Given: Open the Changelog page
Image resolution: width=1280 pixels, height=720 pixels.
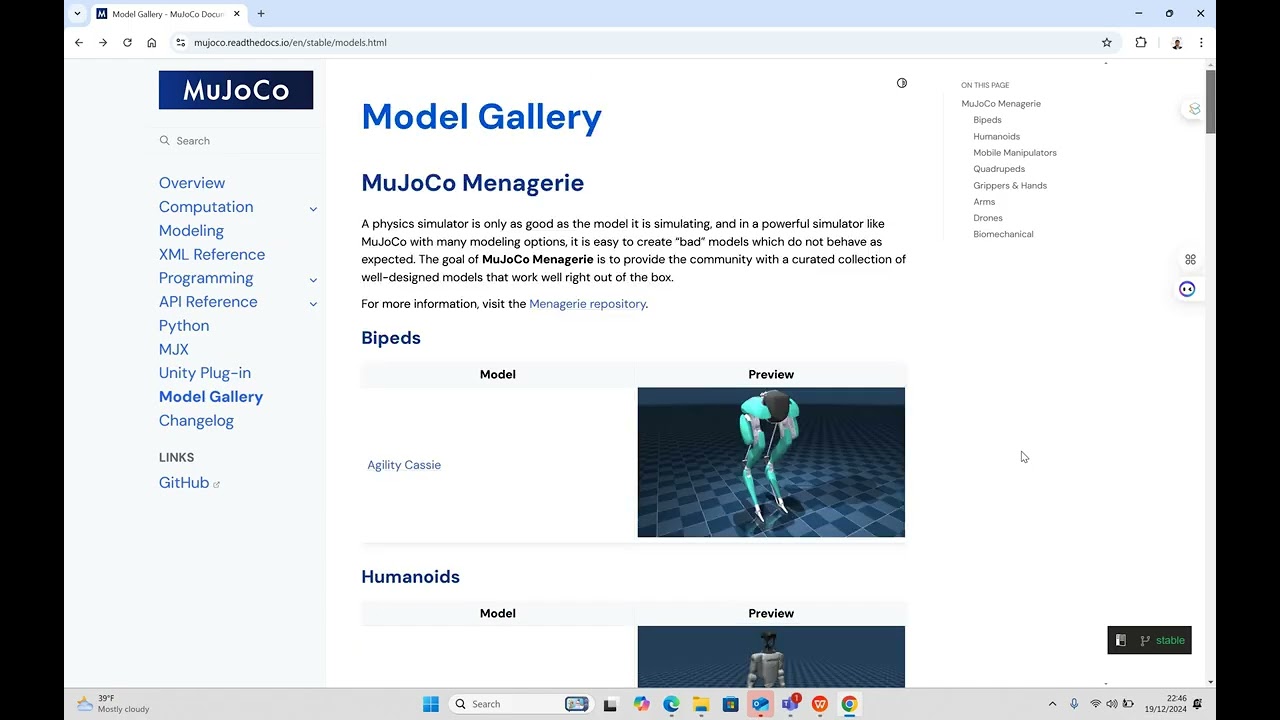Looking at the screenshot, I should pos(196,421).
